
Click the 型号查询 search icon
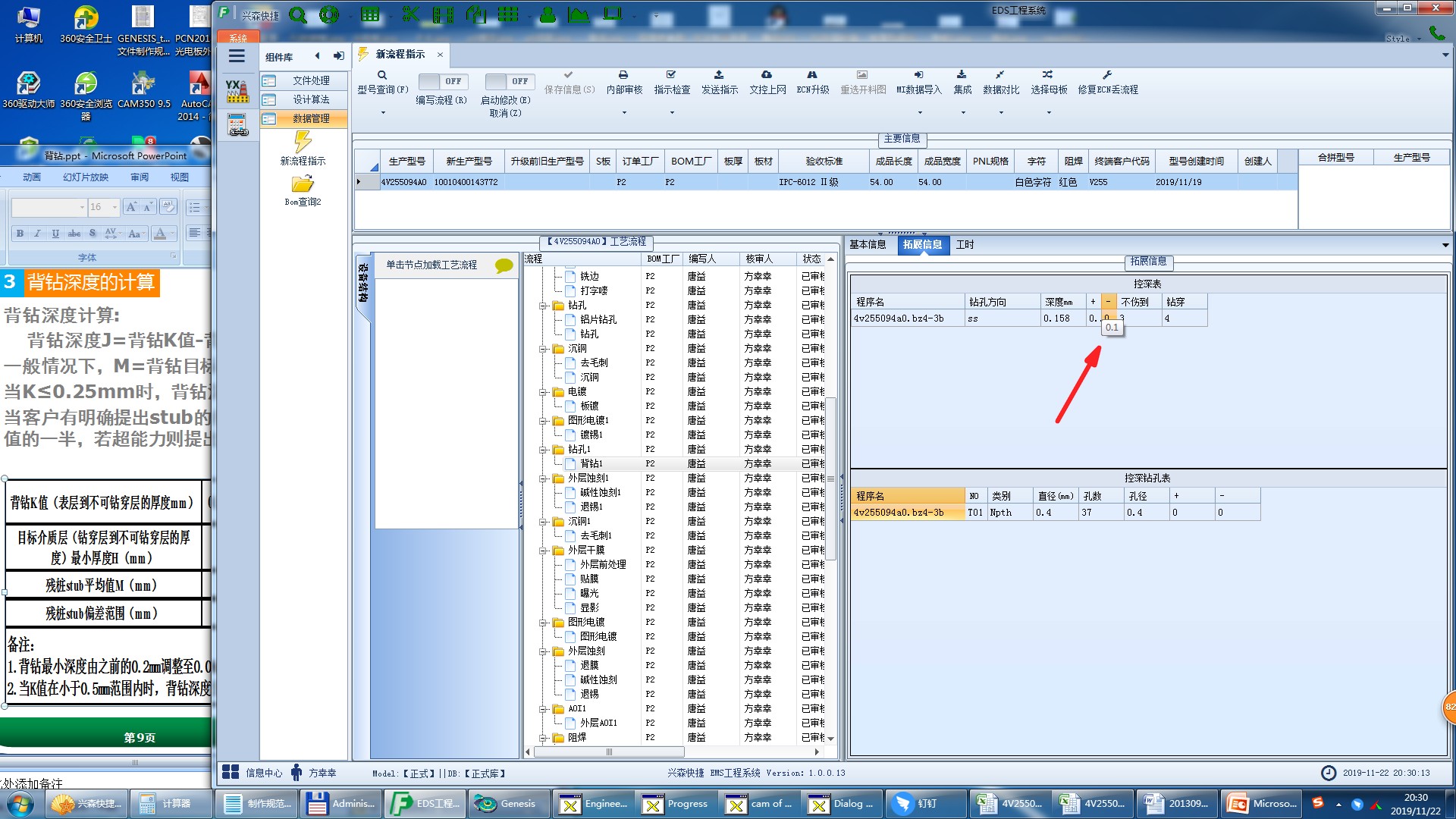coord(382,75)
